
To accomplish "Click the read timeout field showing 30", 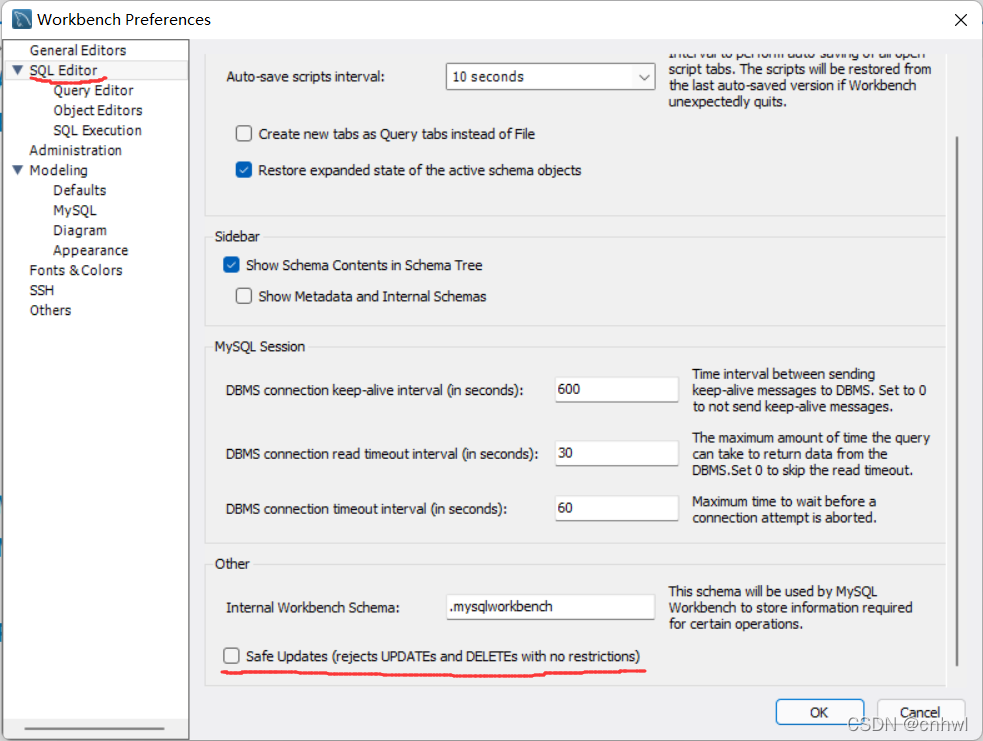I will point(616,453).
